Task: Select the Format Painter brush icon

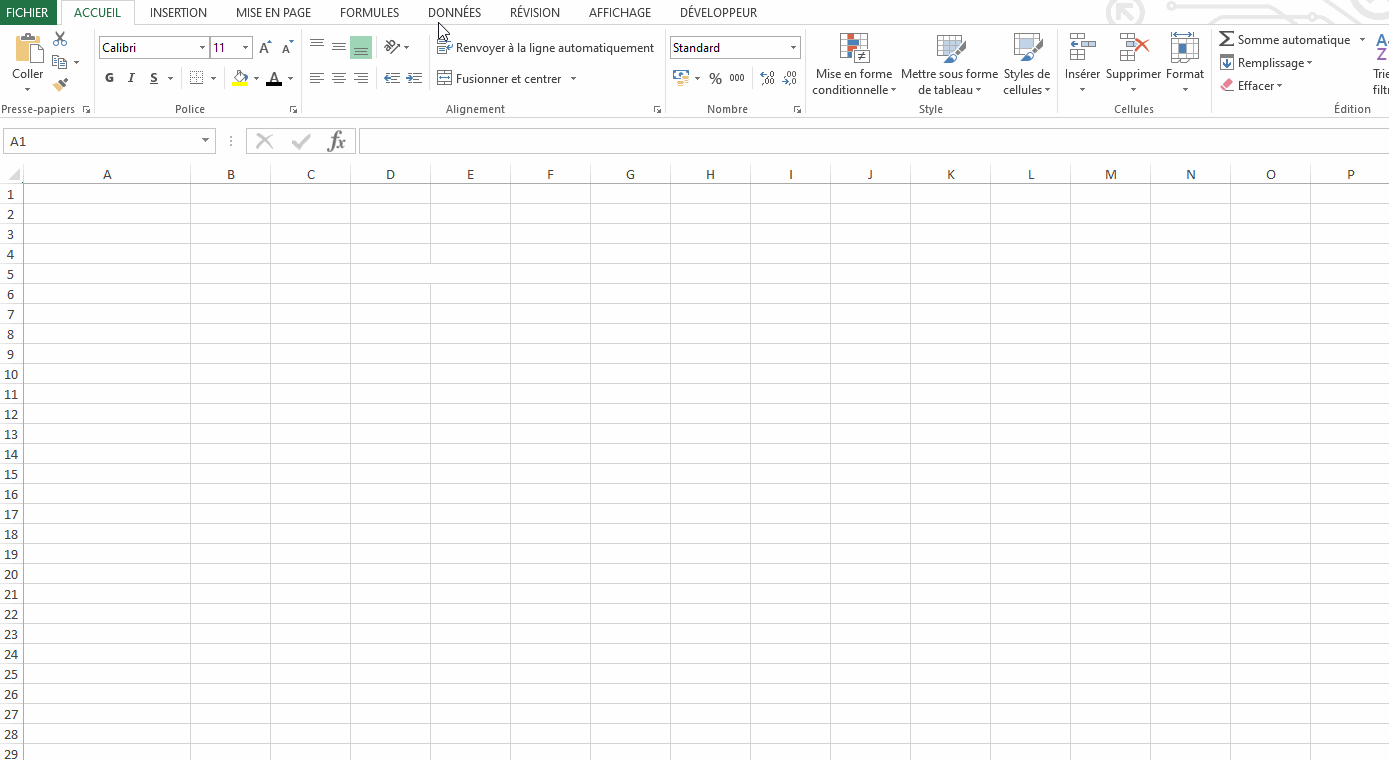Action: [60, 85]
